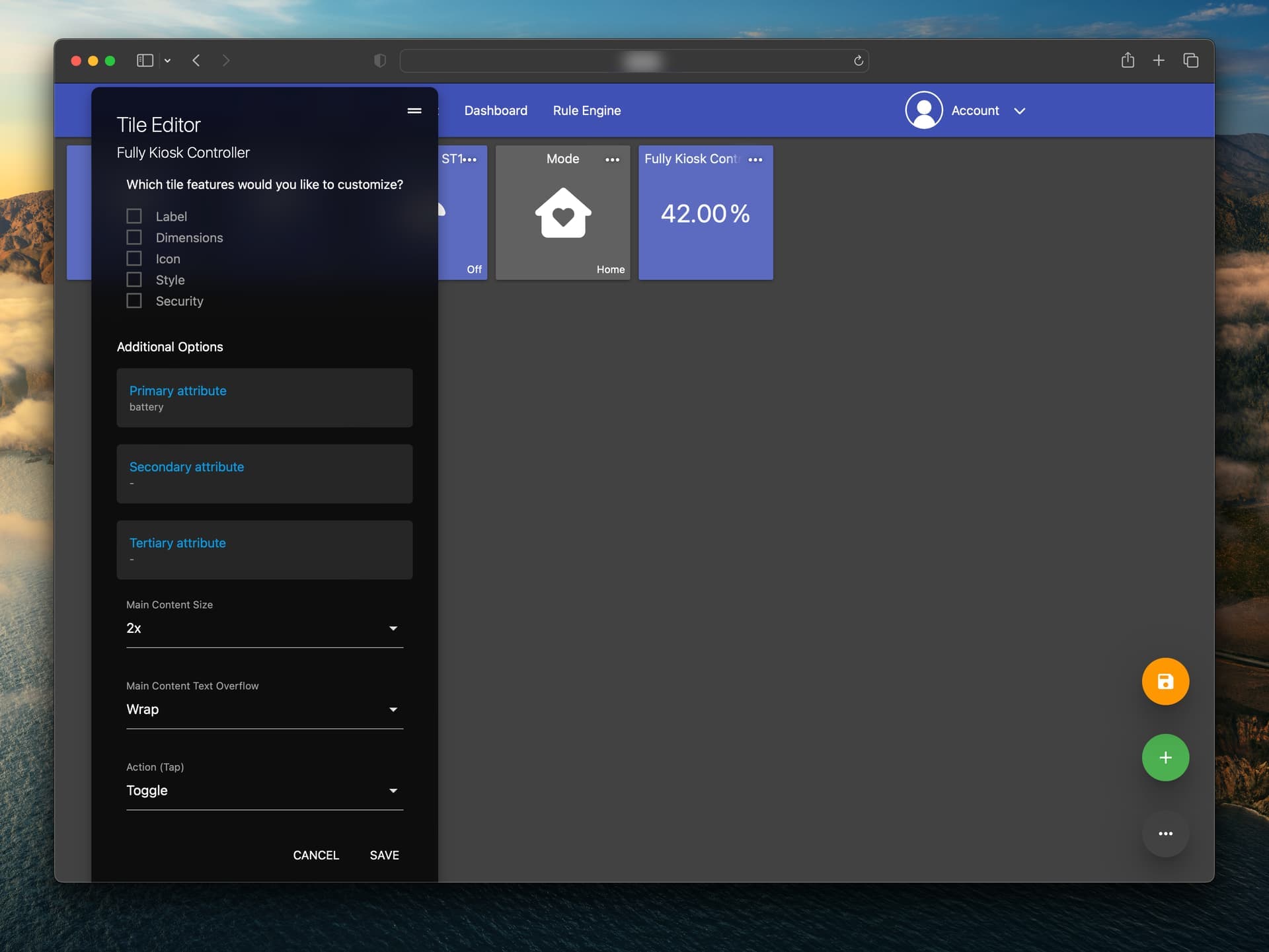
Task: Open the Action (Tap) dropdown
Action: [264, 791]
